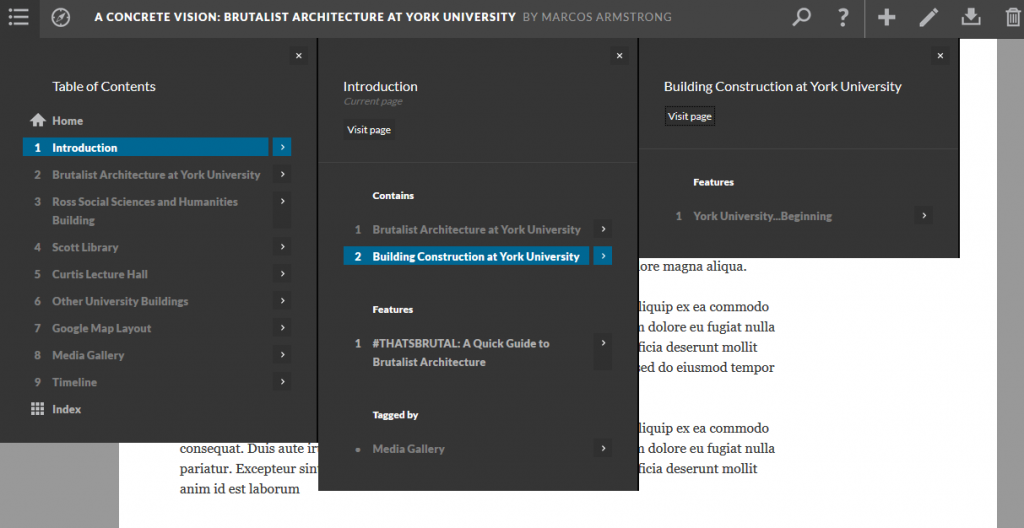The image size is (1024, 528).
Task: Open Index from Table of Contents
Action: (67, 409)
